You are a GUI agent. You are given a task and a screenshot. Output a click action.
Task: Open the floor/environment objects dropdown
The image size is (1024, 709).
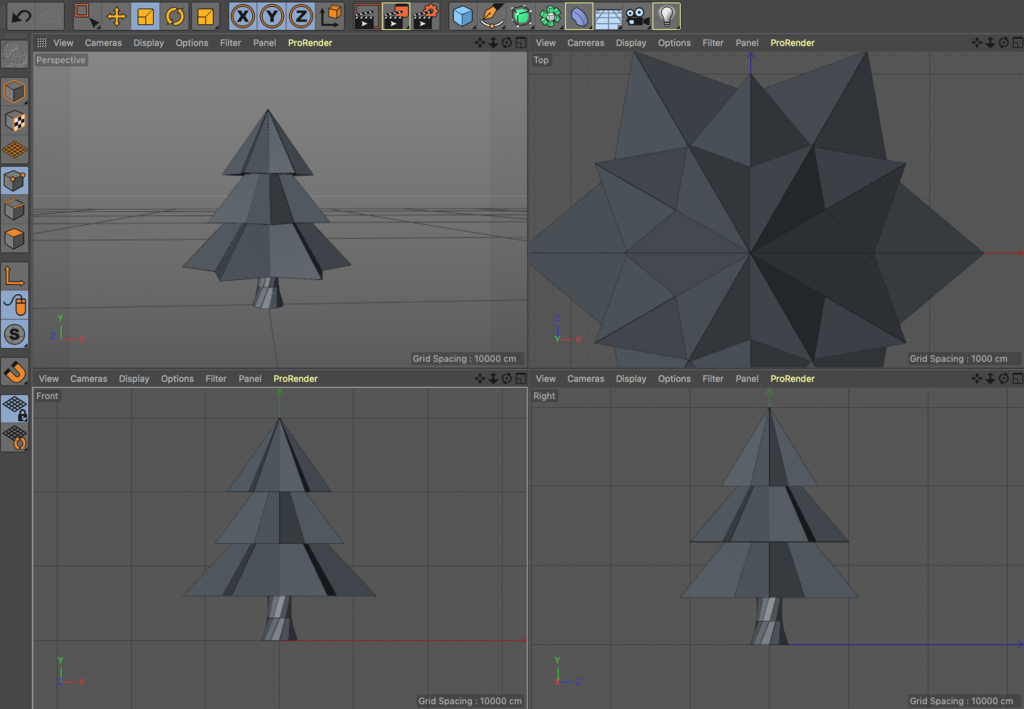(x=608, y=16)
